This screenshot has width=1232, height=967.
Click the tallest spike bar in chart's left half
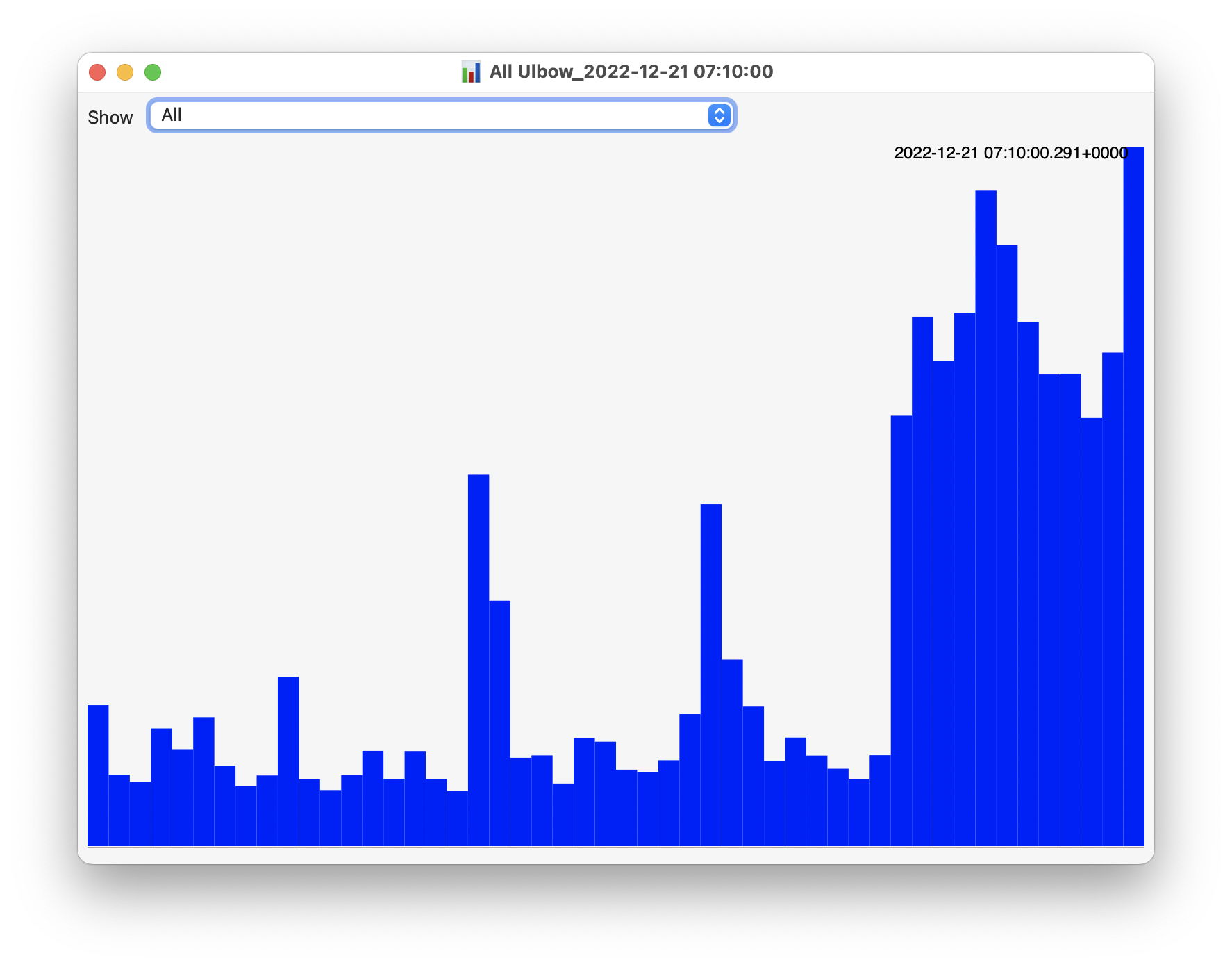tap(478, 660)
